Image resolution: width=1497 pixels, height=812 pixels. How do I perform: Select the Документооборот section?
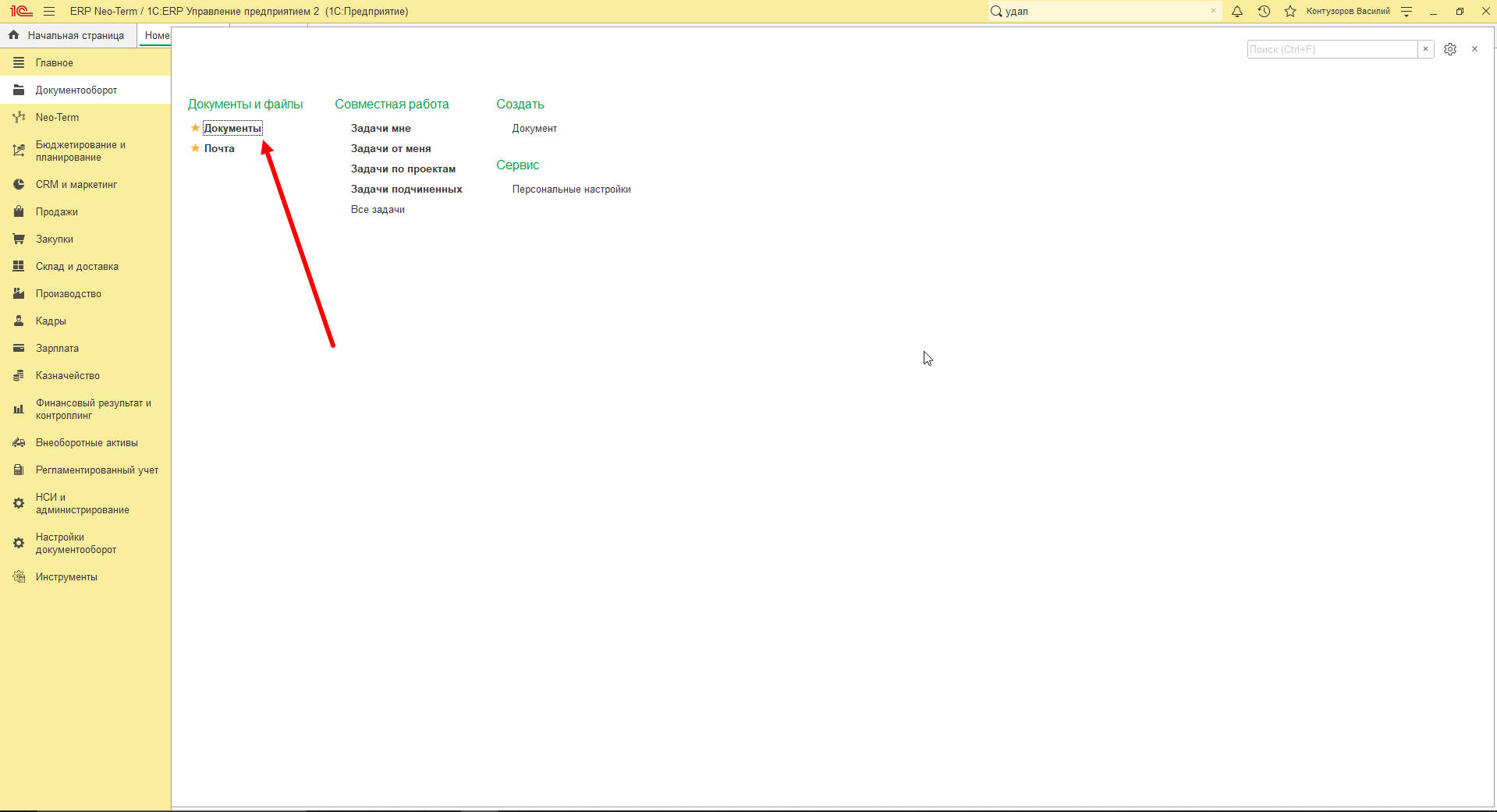pos(85,90)
